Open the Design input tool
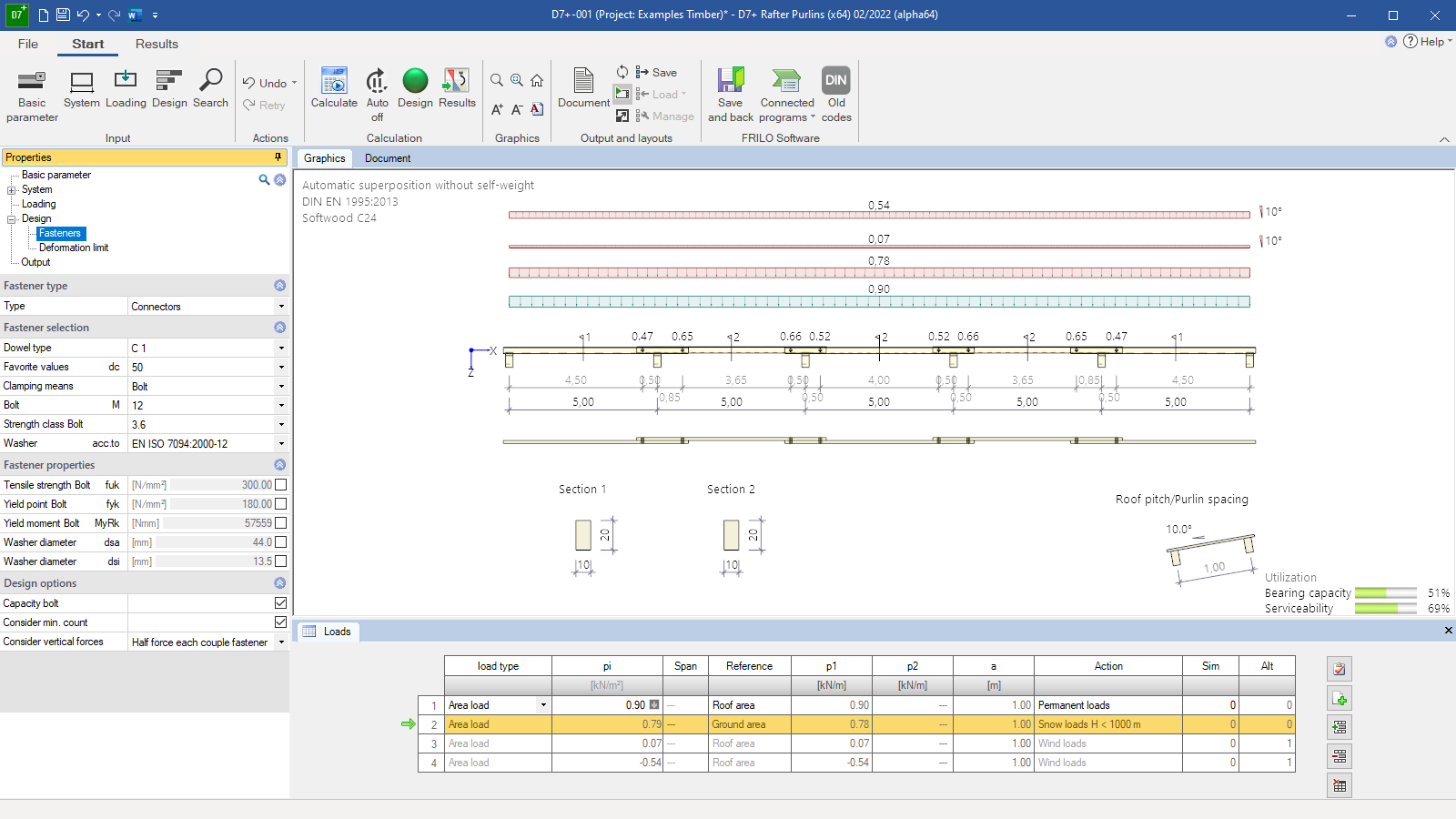1456x819 pixels. [x=169, y=88]
